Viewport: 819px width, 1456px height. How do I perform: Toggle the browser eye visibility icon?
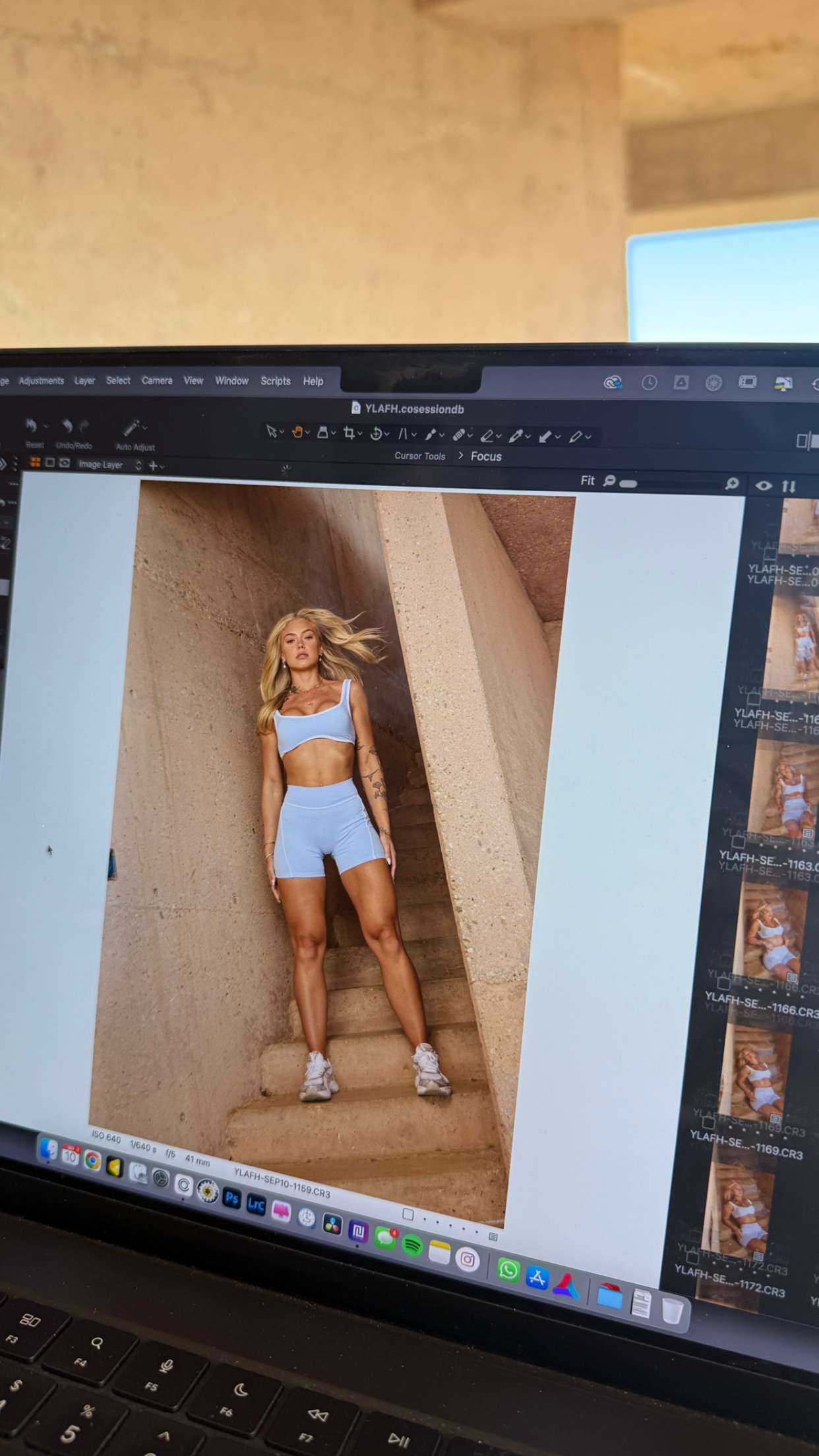tap(764, 486)
